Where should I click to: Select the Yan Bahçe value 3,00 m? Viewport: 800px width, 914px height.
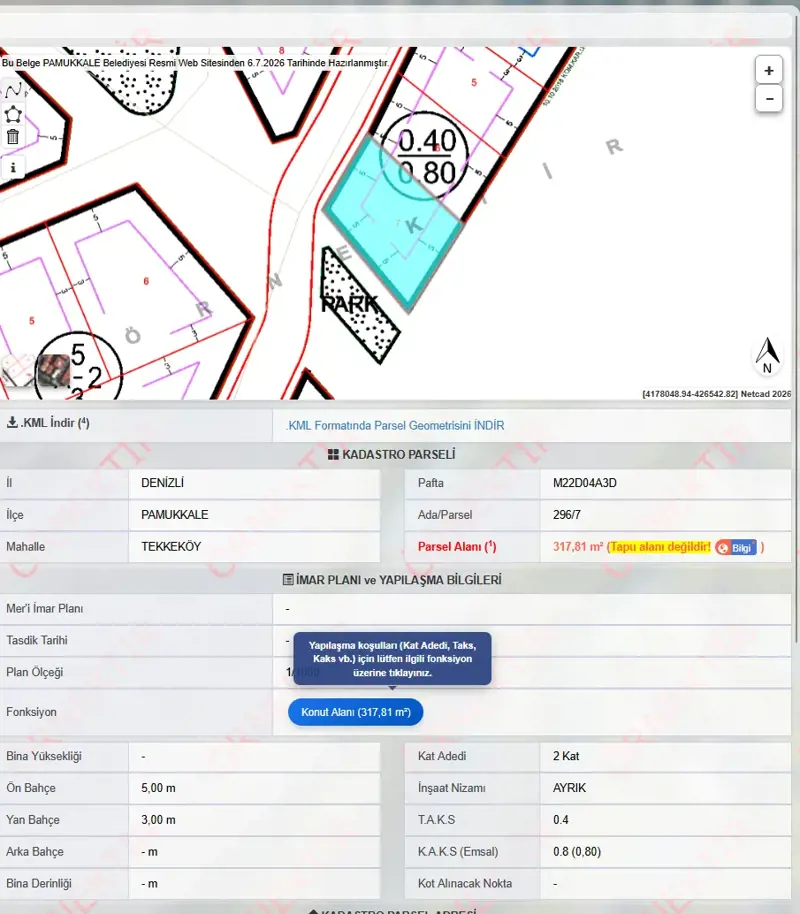click(158, 820)
